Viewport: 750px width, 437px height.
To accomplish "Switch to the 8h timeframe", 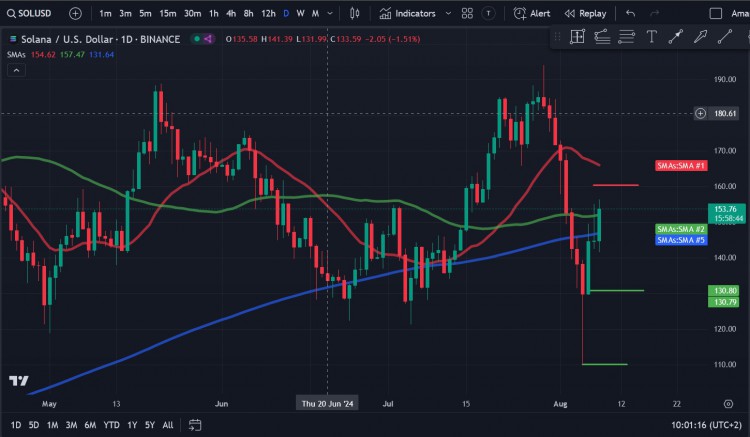I will [x=248, y=13].
